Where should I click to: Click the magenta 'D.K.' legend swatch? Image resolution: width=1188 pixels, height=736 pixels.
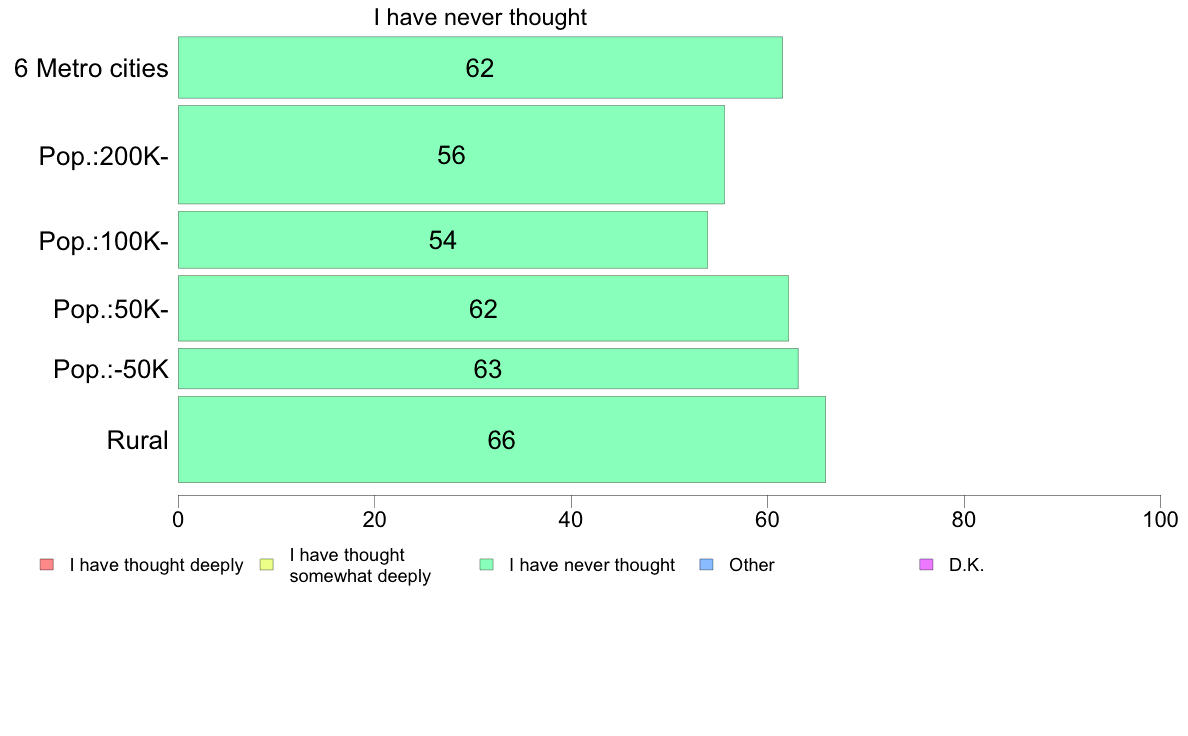click(x=926, y=565)
